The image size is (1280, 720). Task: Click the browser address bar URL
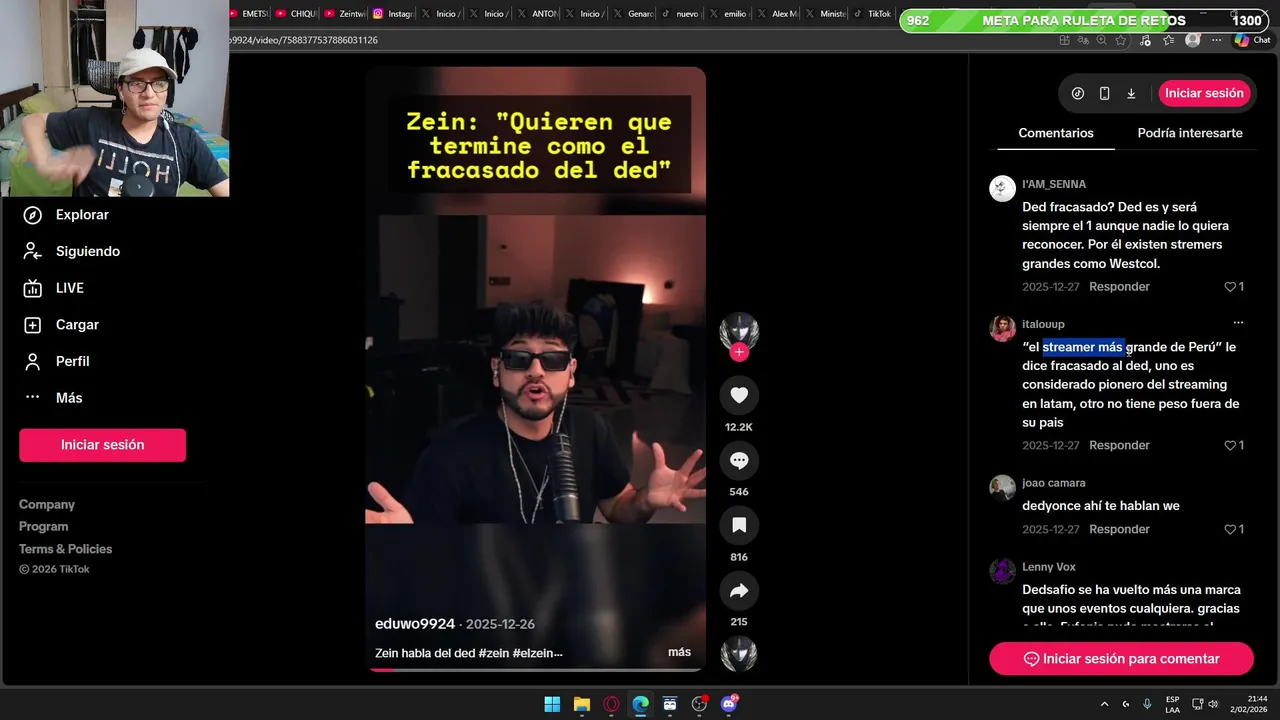click(304, 40)
